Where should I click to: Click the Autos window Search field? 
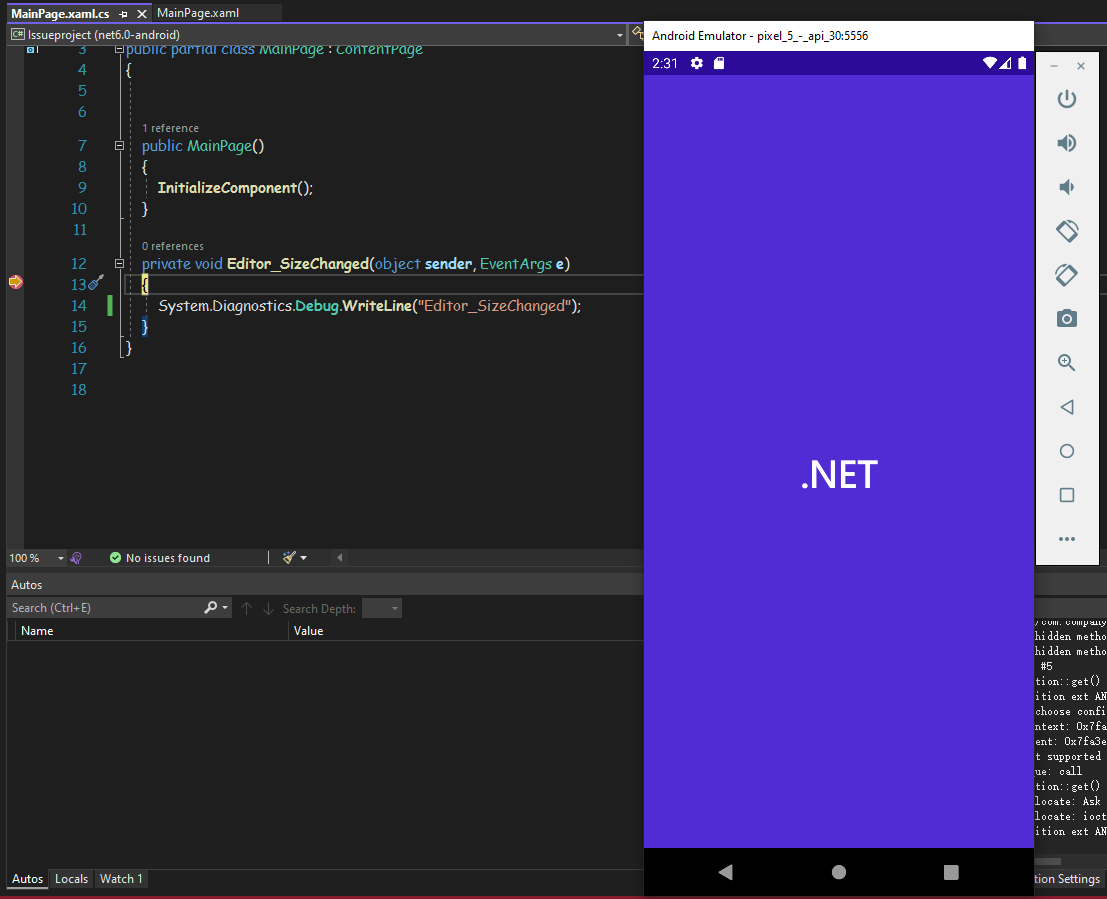point(100,607)
